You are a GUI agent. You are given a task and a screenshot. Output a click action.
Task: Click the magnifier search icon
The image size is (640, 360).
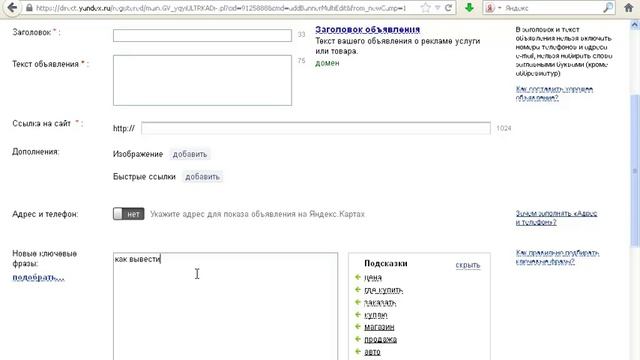[608, 7]
